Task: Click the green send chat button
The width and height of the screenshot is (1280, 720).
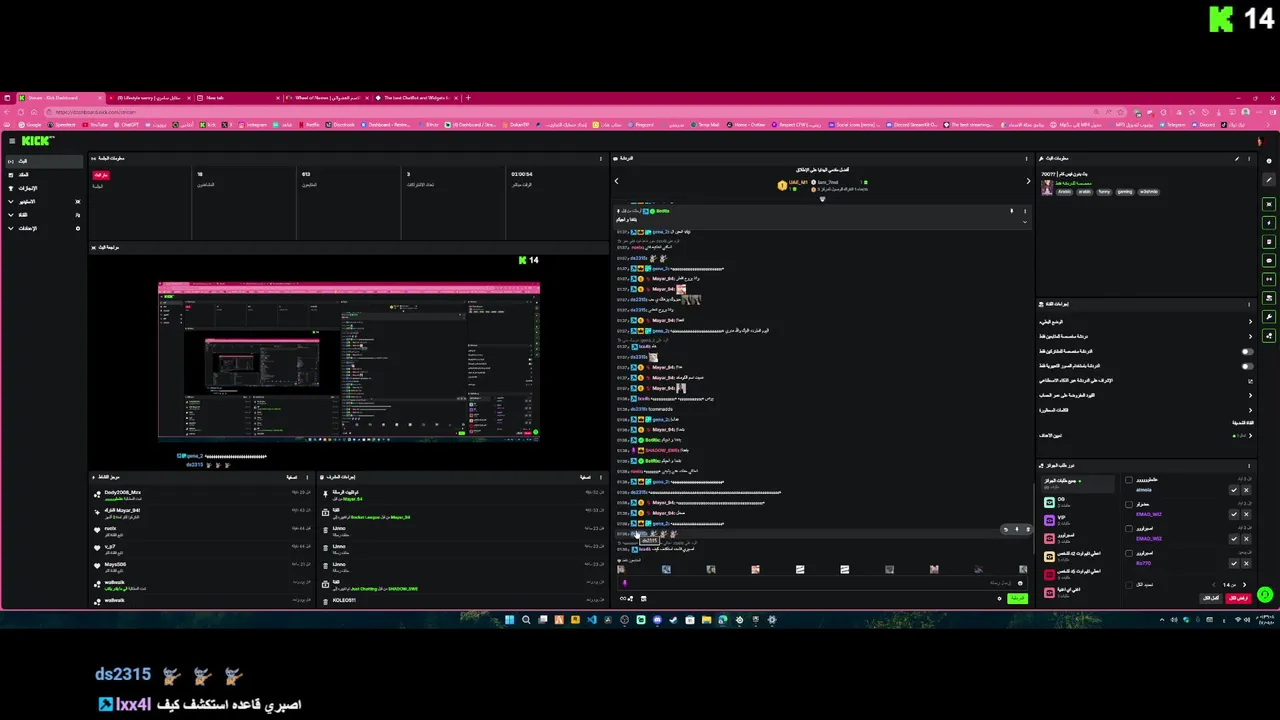Action: 1018,598
